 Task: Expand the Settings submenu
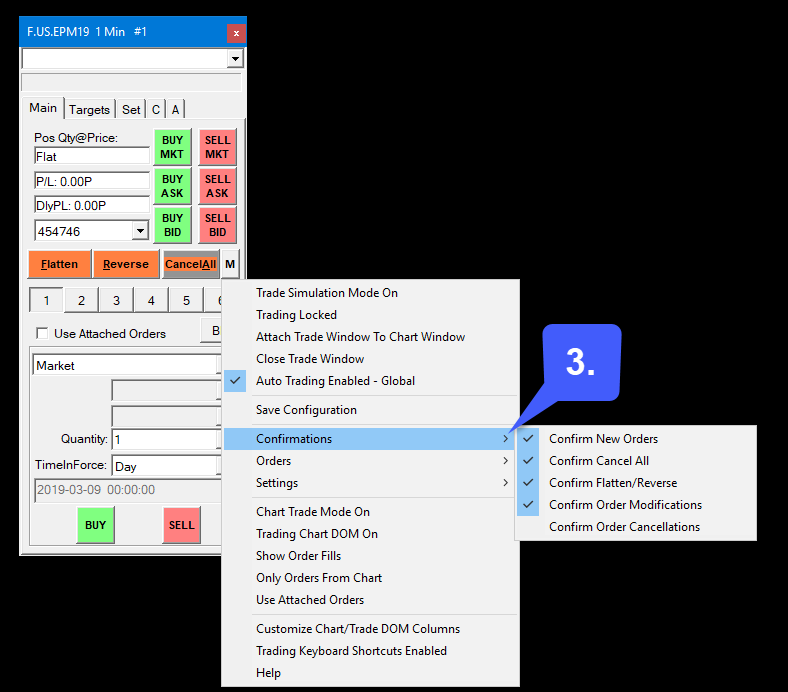click(370, 483)
